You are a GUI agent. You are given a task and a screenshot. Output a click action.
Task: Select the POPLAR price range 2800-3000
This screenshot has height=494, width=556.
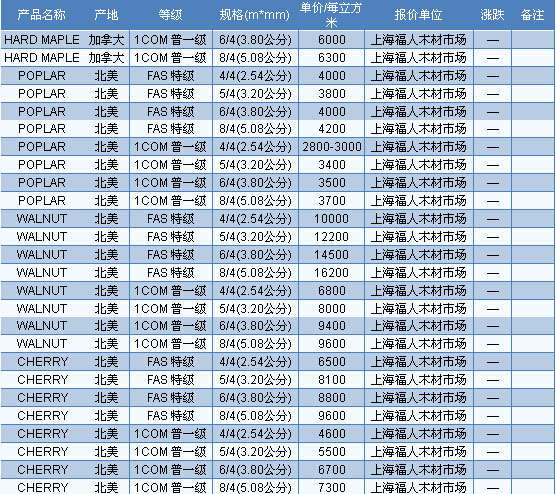point(332,147)
